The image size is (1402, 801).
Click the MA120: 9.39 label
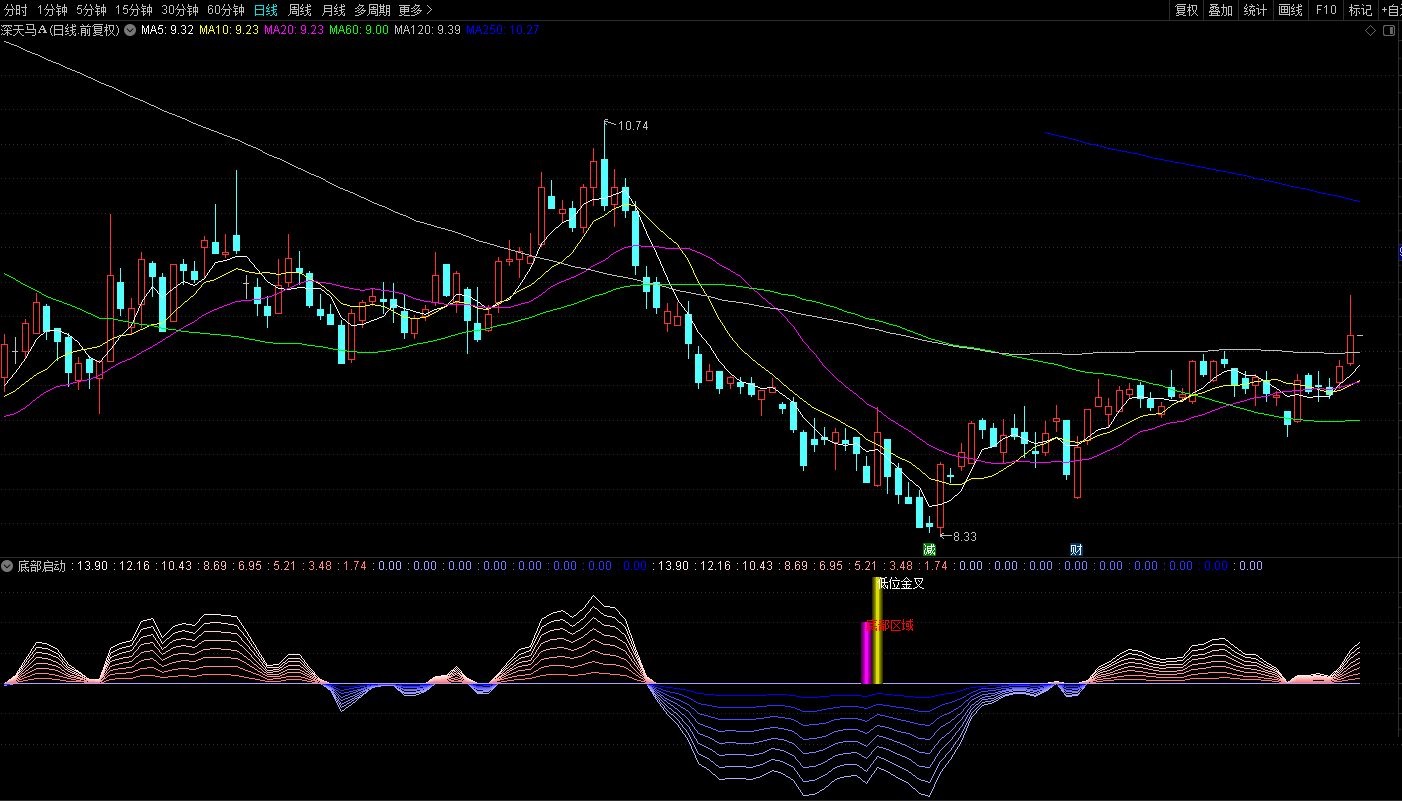point(428,30)
